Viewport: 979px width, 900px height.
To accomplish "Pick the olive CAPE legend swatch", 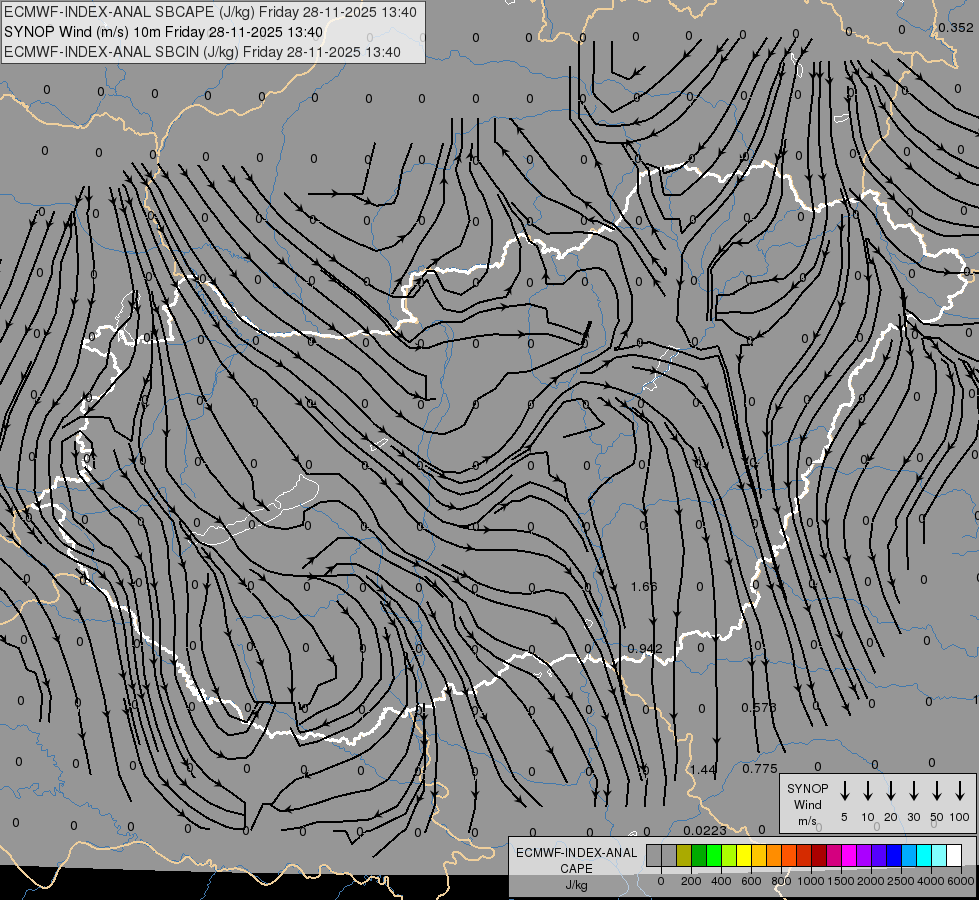I will click(x=684, y=855).
